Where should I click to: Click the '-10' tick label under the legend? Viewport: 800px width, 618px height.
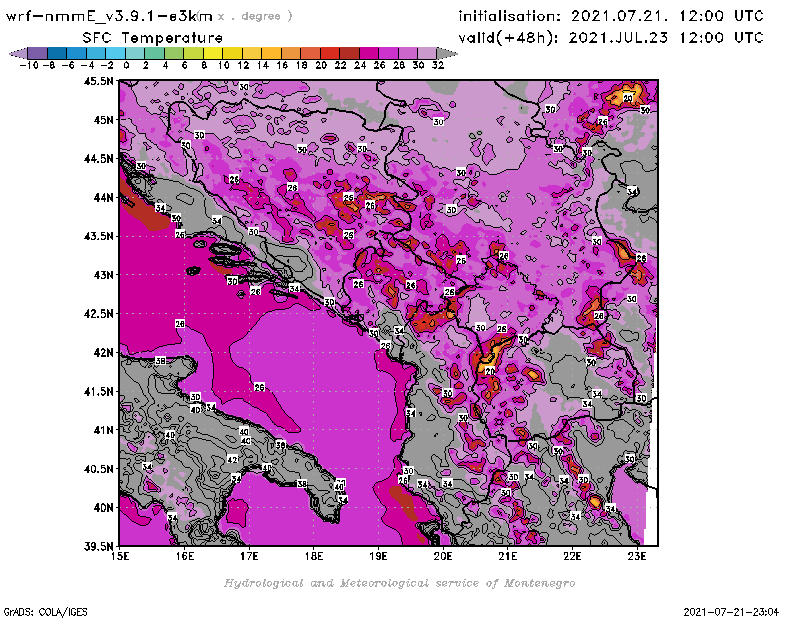click(29, 65)
